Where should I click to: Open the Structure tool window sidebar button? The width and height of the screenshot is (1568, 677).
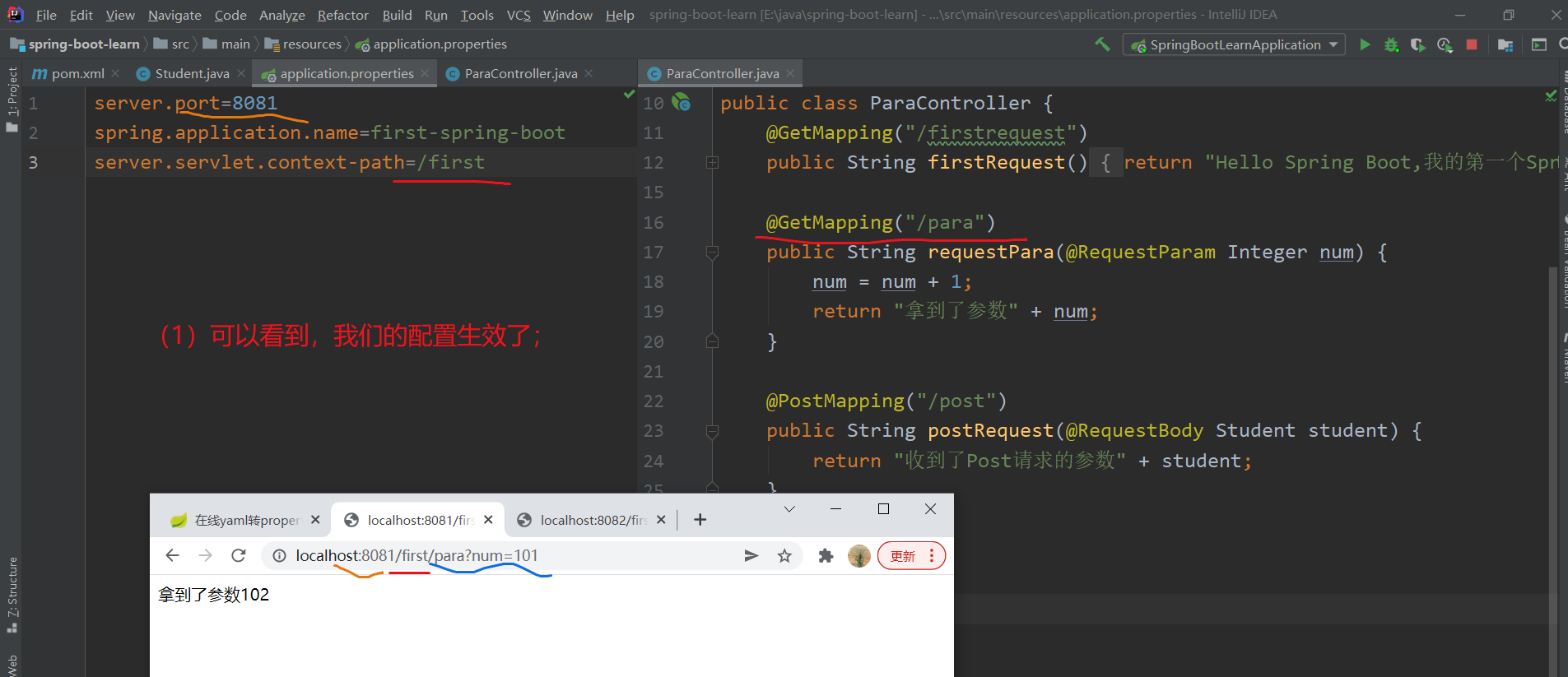[12, 595]
